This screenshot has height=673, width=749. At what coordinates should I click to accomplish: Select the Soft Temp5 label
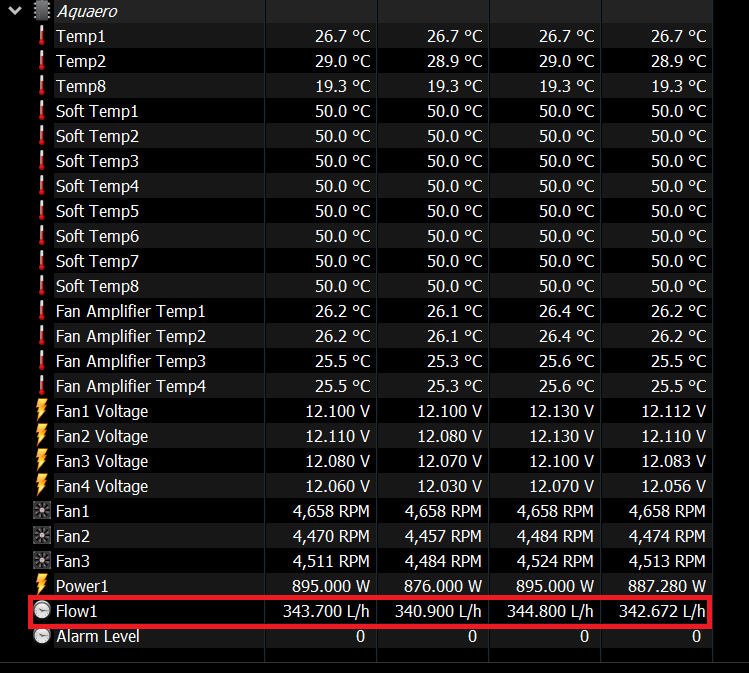click(x=97, y=211)
